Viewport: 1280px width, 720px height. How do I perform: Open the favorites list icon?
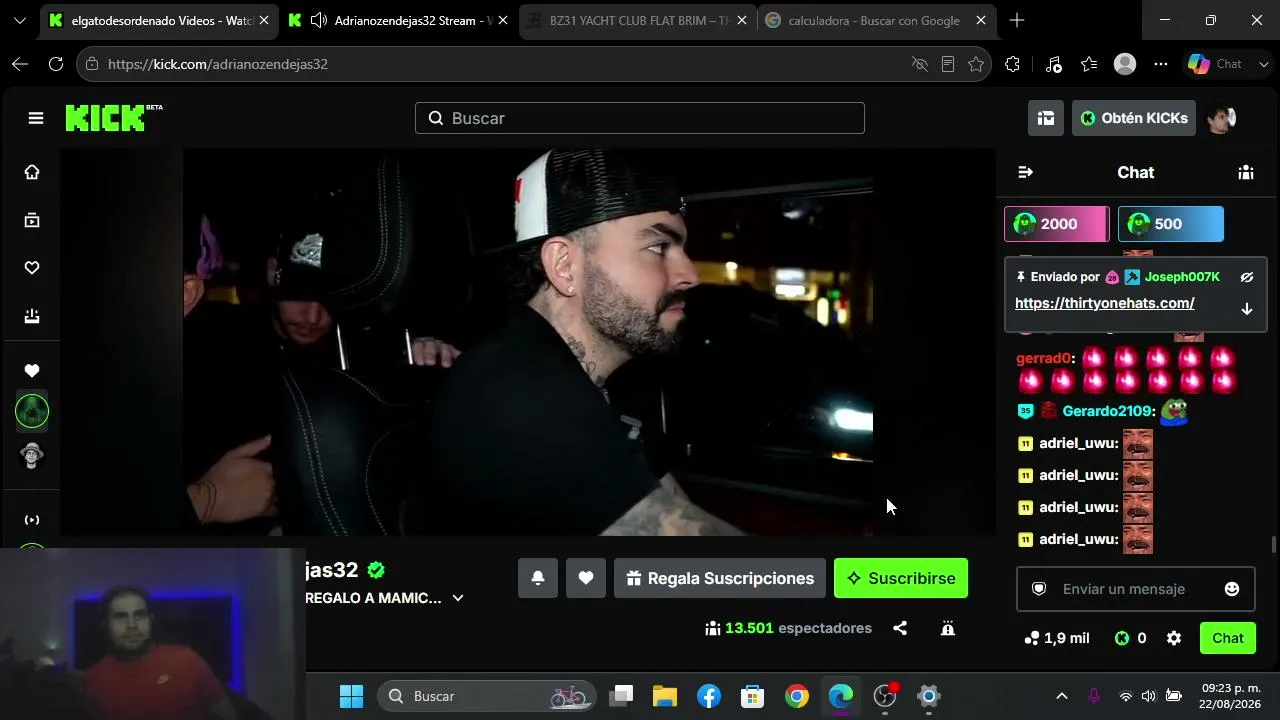point(1089,64)
